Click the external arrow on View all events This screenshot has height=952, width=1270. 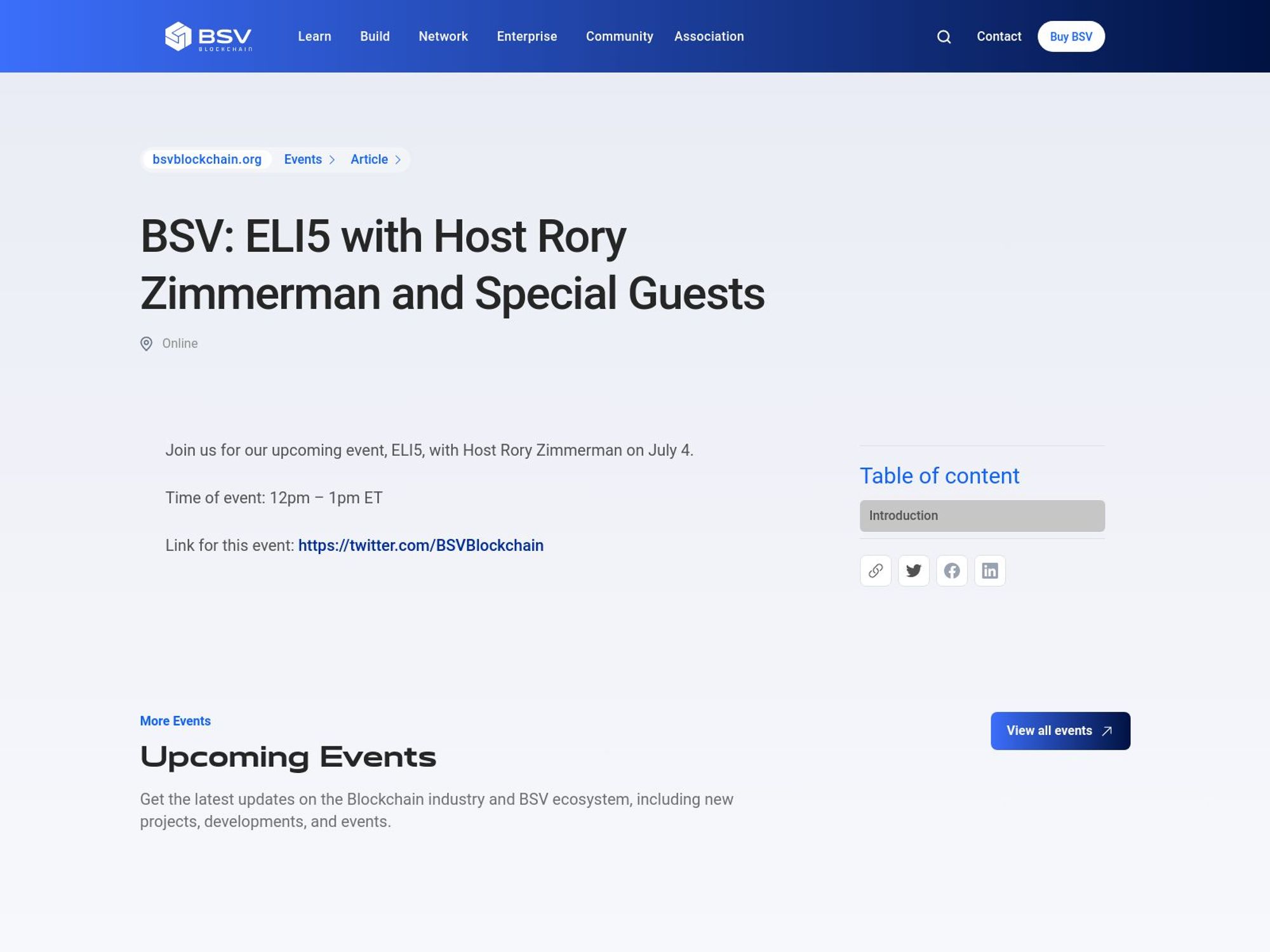click(x=1107, y=730)
